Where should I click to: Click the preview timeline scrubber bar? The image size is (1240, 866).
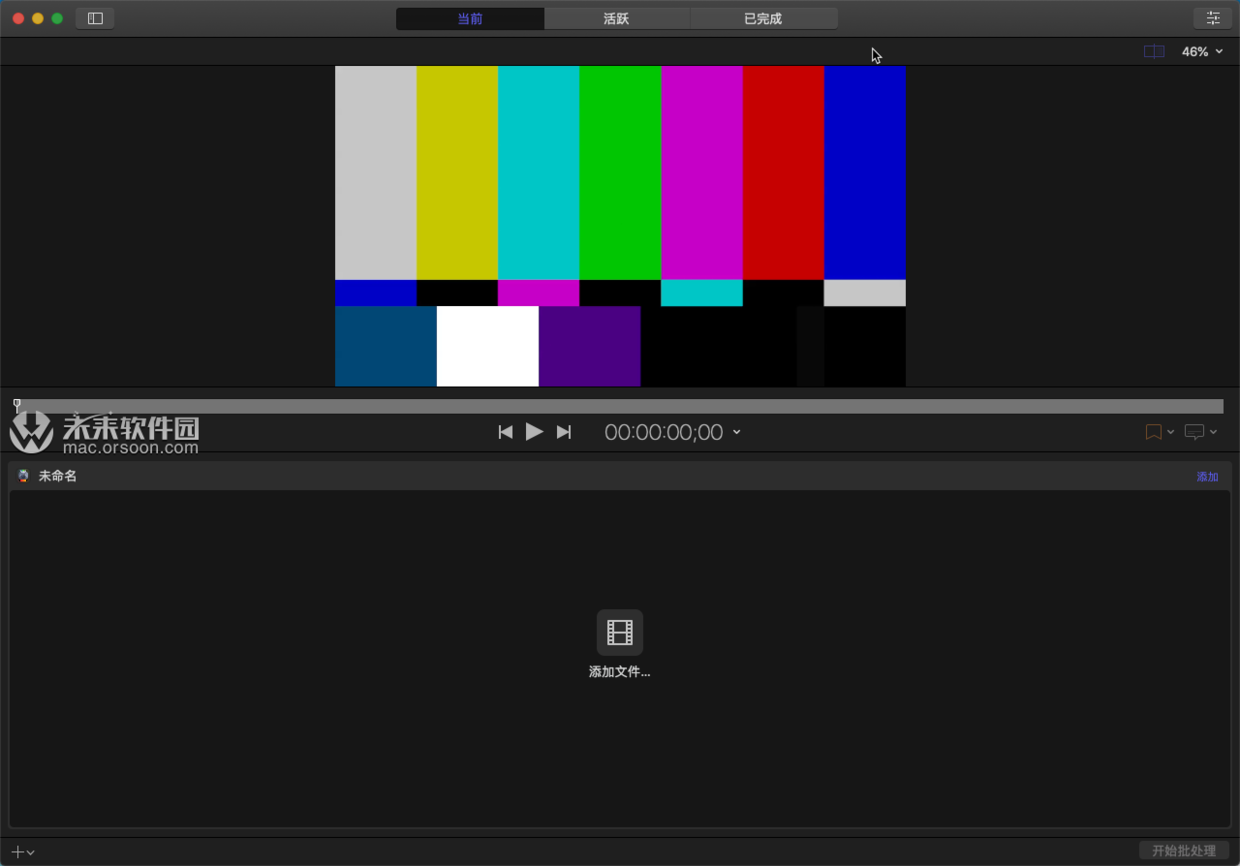[x=620, y=406]
